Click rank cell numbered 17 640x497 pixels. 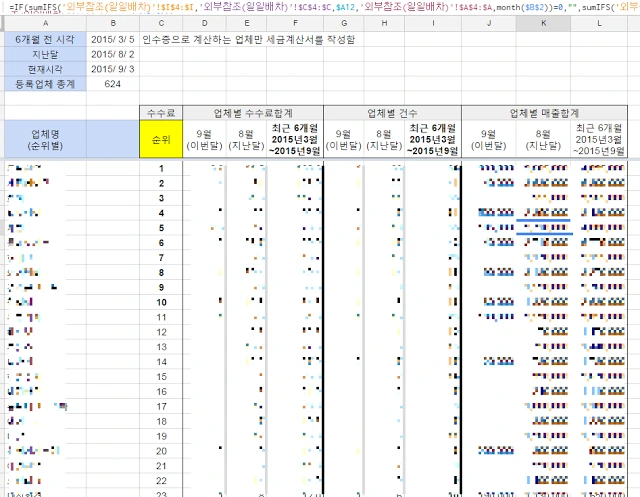(161, 406)
